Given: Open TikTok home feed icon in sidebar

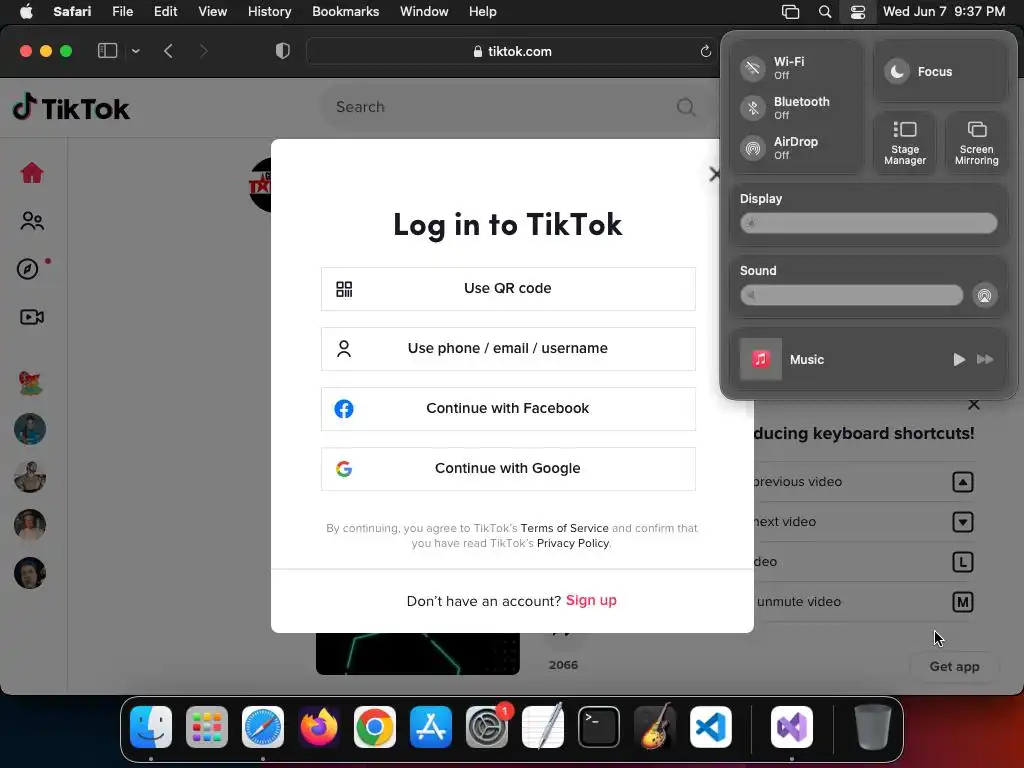Looking at the screenshot, I should click(x=31, y=173).
